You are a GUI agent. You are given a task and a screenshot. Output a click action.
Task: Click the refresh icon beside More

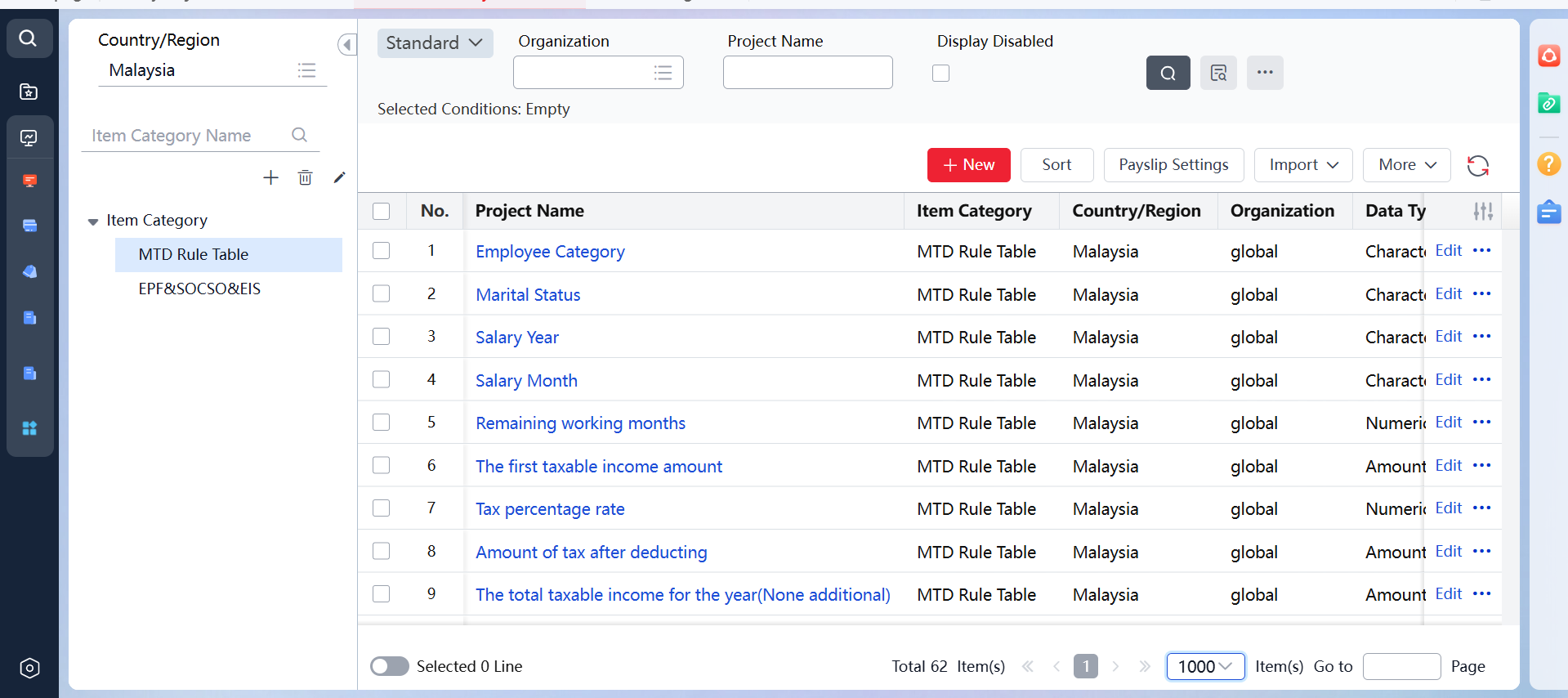tap(1477, 166)
